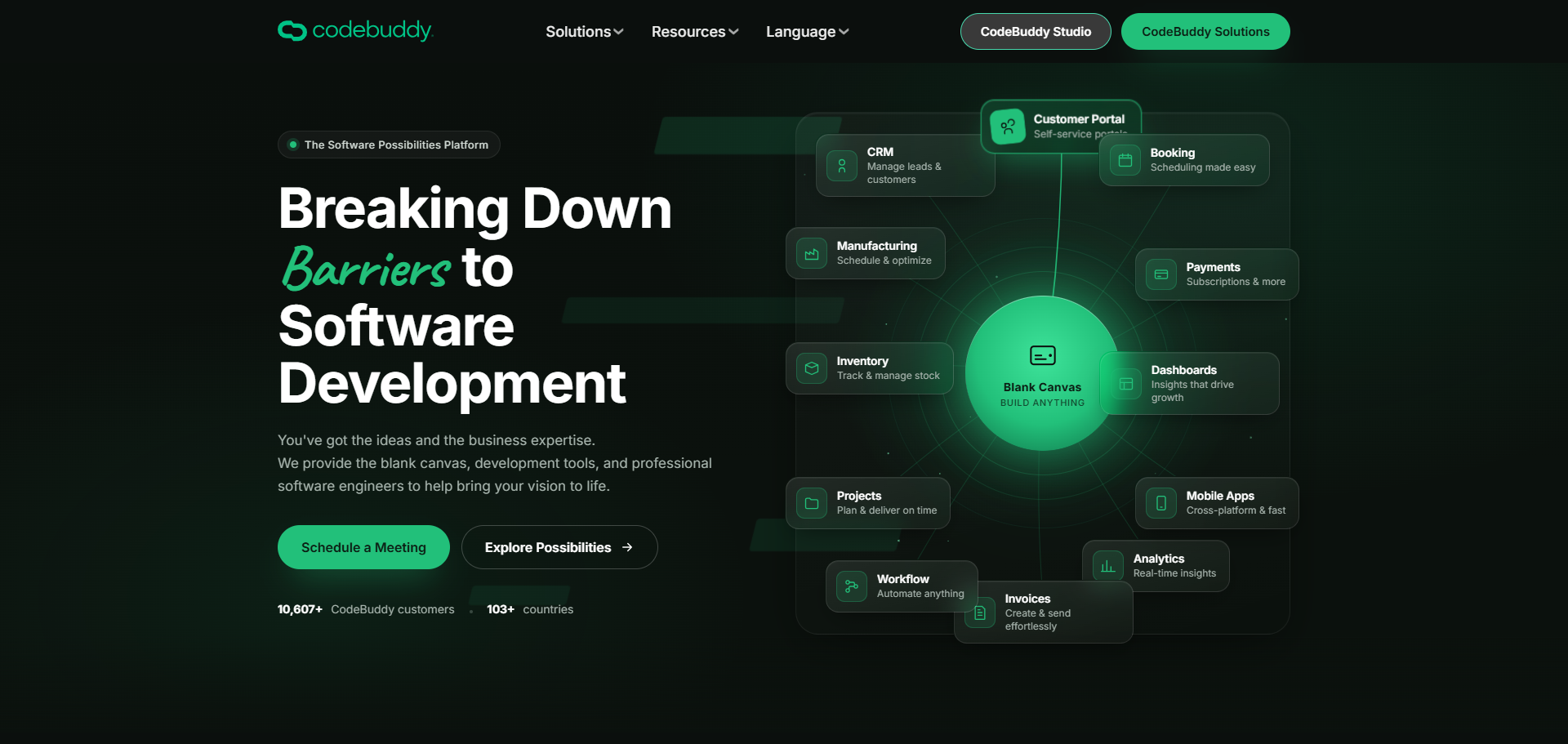1568x744 pixels.
Task: Click the Inventory card title
Action: (x=862, y=361)
